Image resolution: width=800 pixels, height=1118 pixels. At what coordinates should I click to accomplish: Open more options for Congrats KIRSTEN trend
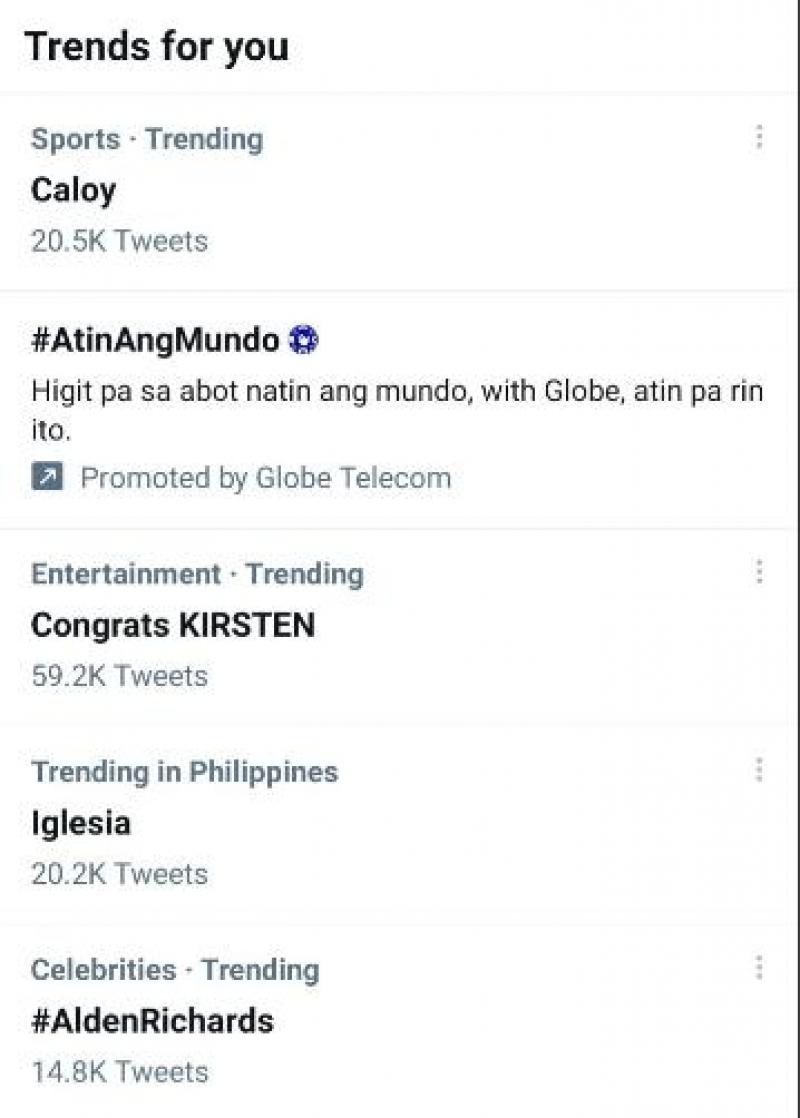[x=759, y=572]
